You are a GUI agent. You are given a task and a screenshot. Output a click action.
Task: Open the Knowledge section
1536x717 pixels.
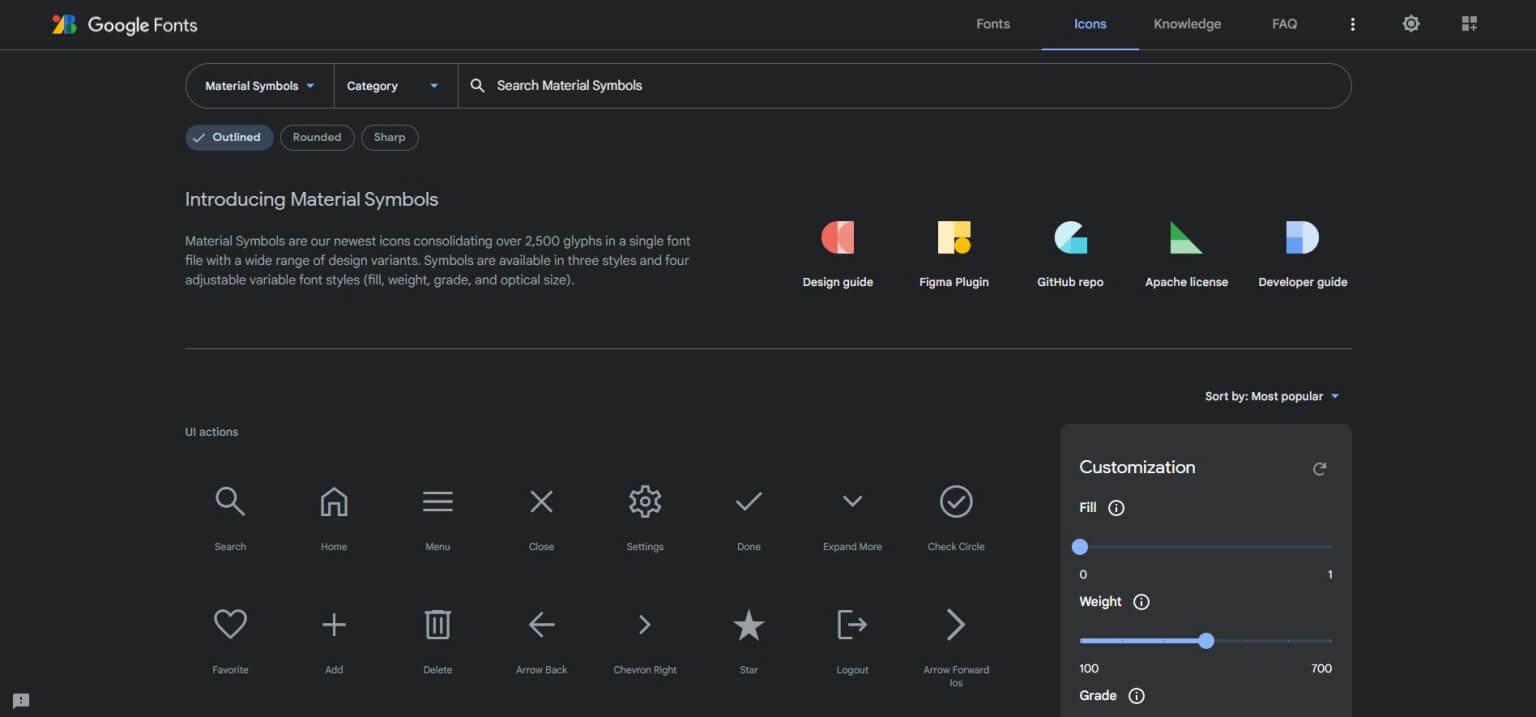click(1187, 24)
